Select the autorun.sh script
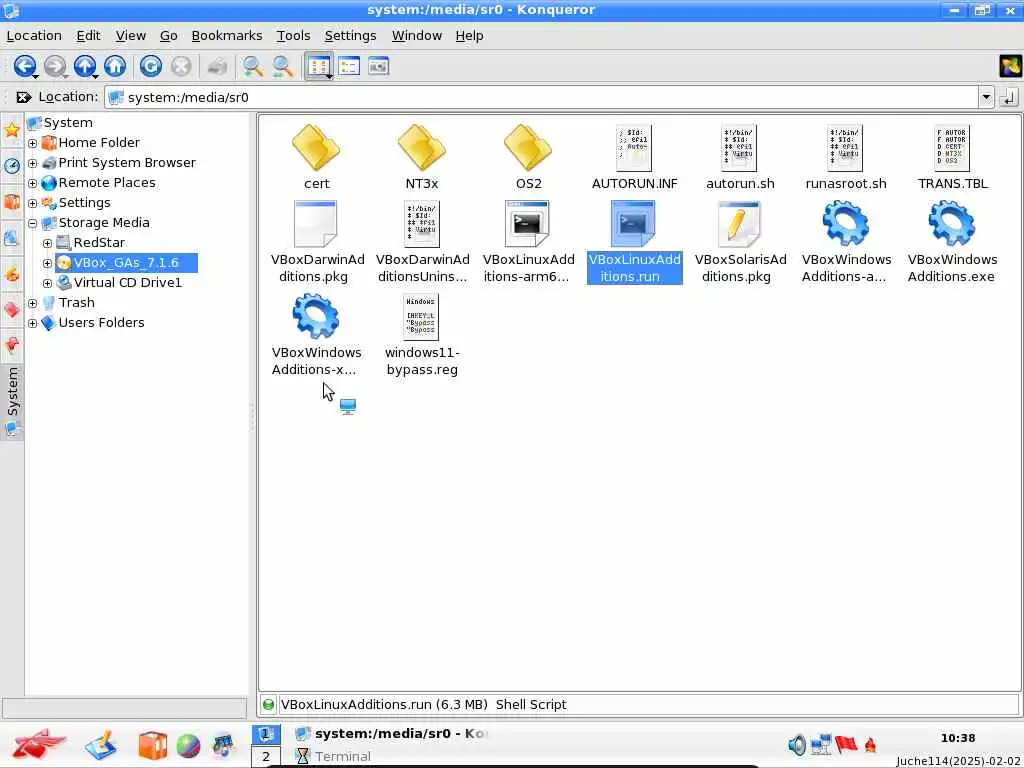The width and height of the screenshot is (1024, 768). (740, 157)
